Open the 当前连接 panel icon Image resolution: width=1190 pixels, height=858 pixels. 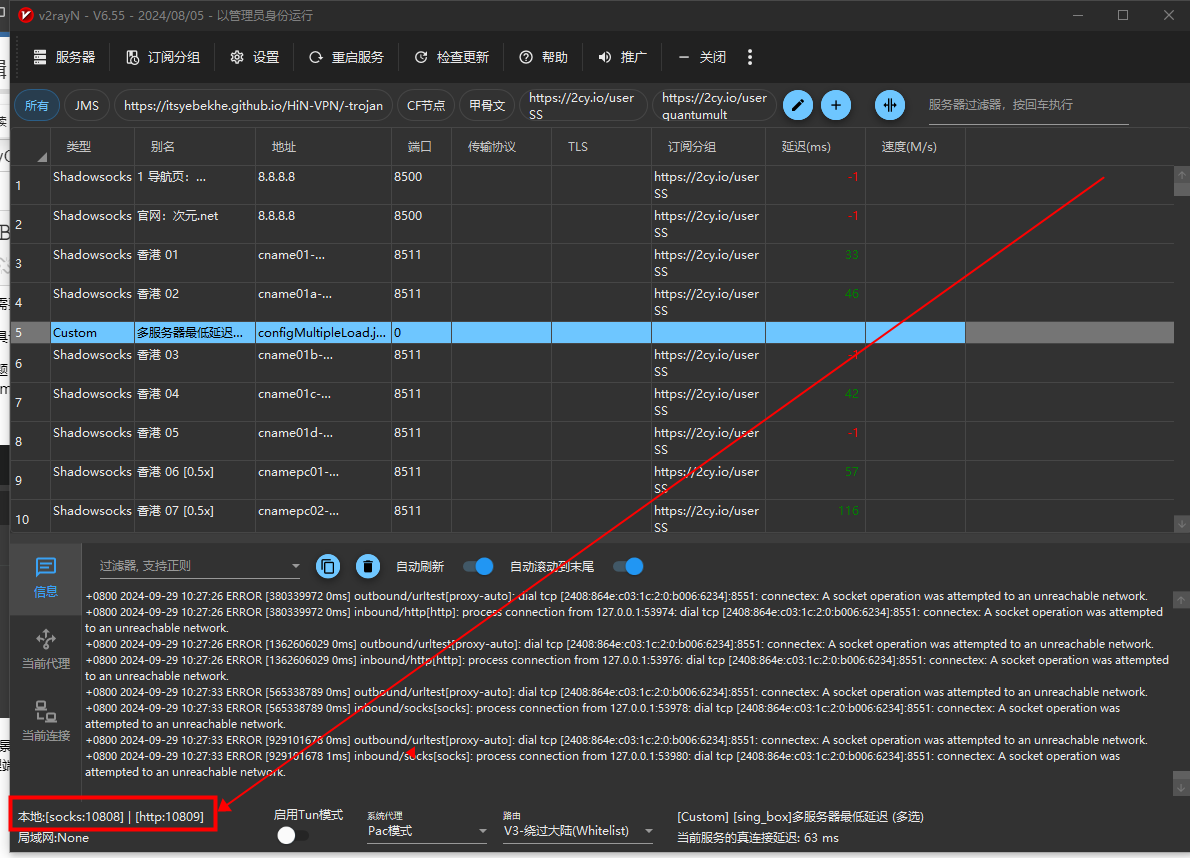pyautogui.click(x=46, y=721)
